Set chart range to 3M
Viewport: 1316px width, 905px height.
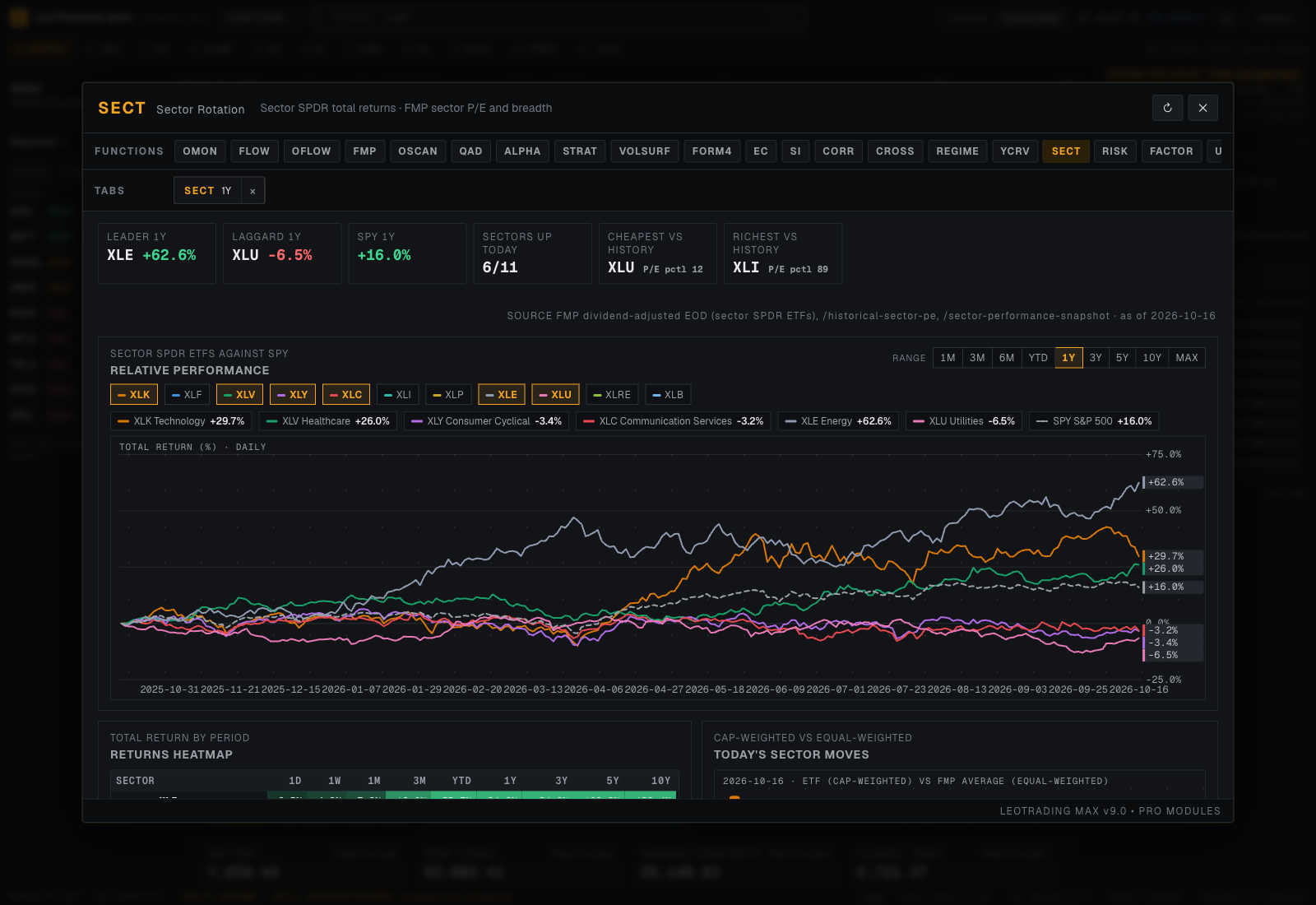pyautogui.click(x=977, y=358)
